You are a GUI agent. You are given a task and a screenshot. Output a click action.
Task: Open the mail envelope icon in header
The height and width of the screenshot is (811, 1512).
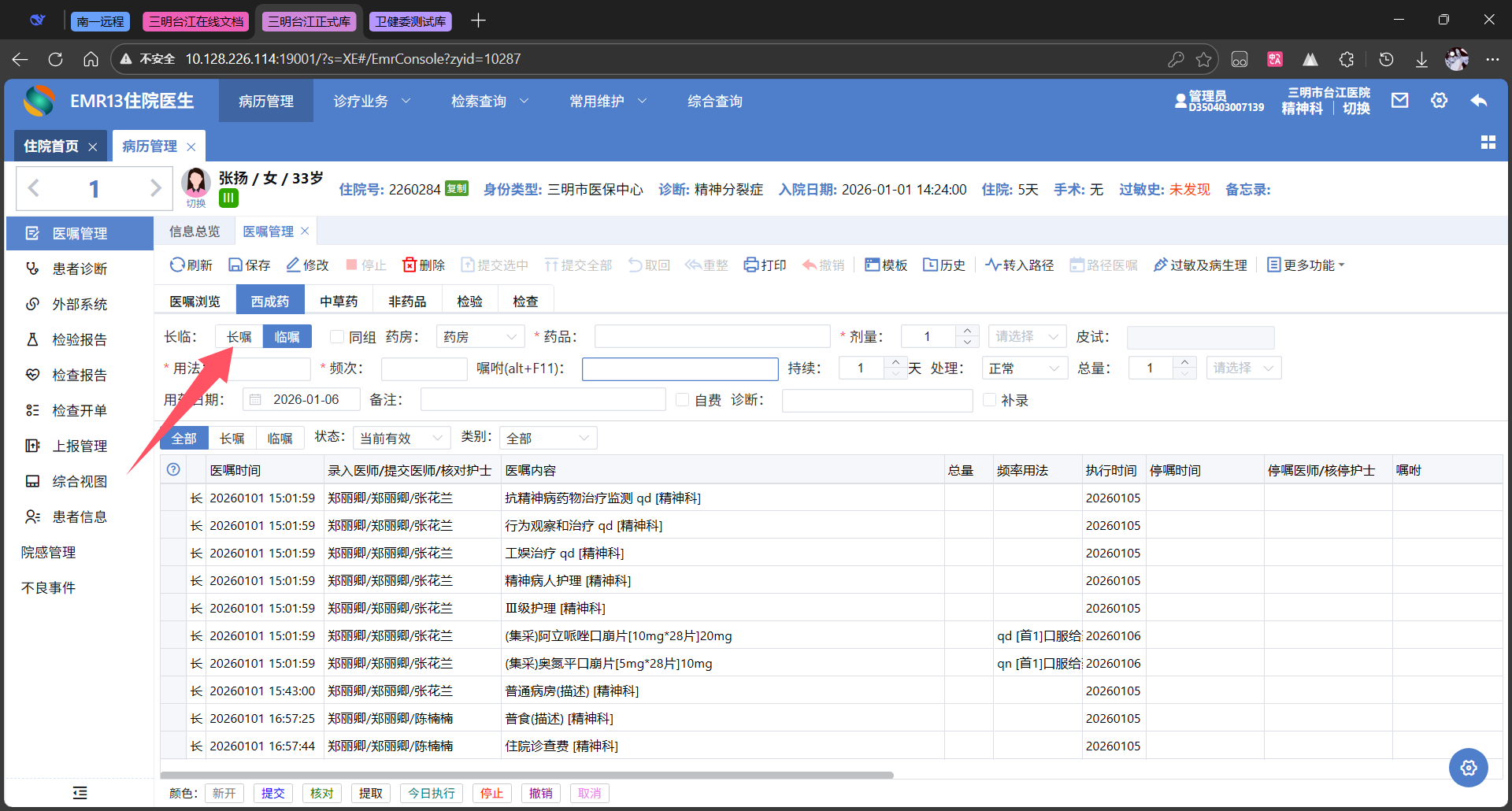[x=1399, y=101]
